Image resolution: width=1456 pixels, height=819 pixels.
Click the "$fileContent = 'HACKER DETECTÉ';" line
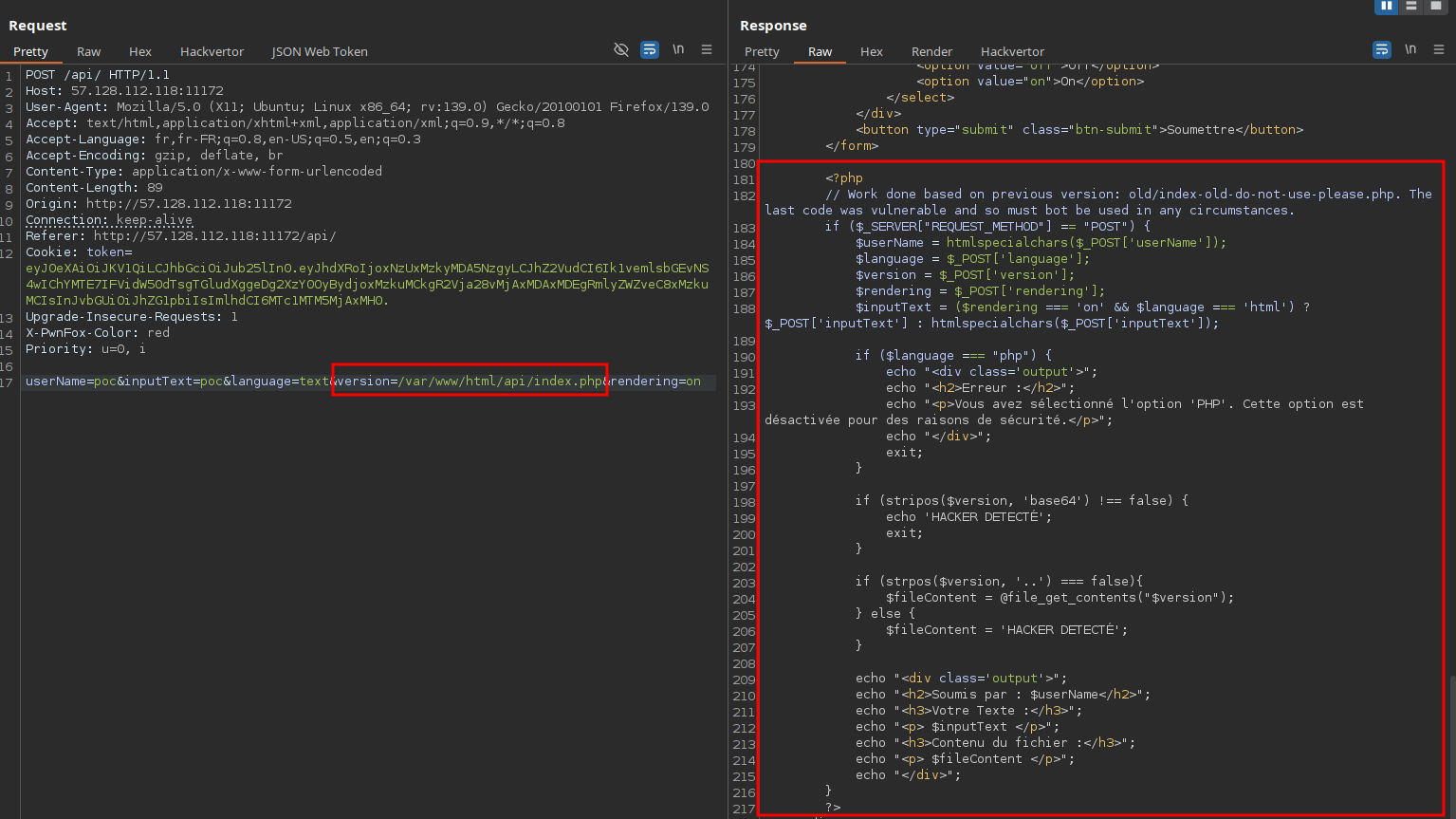coord(1007,630)
